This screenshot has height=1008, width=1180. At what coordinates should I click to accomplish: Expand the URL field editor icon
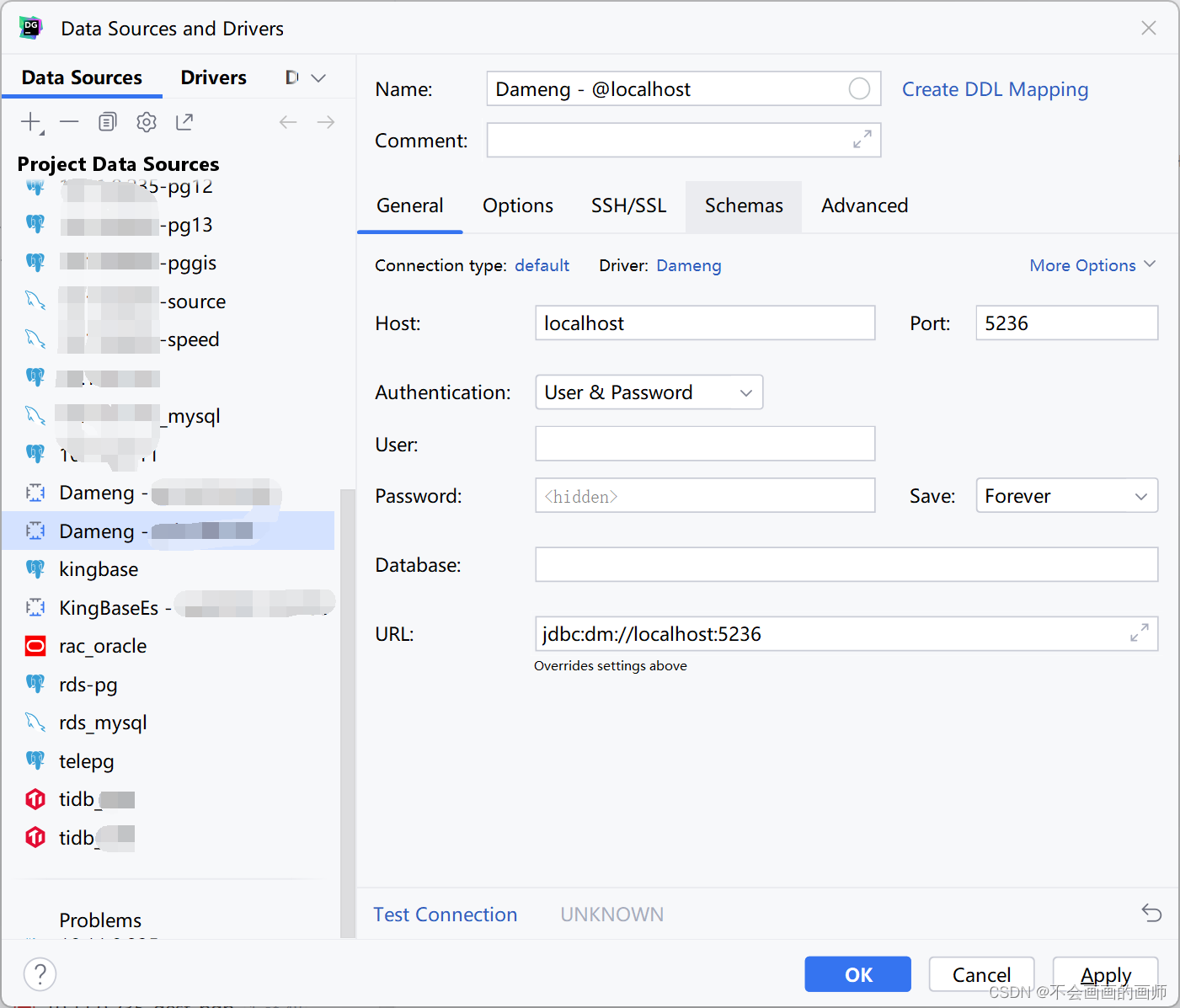tap(1140, 633)
